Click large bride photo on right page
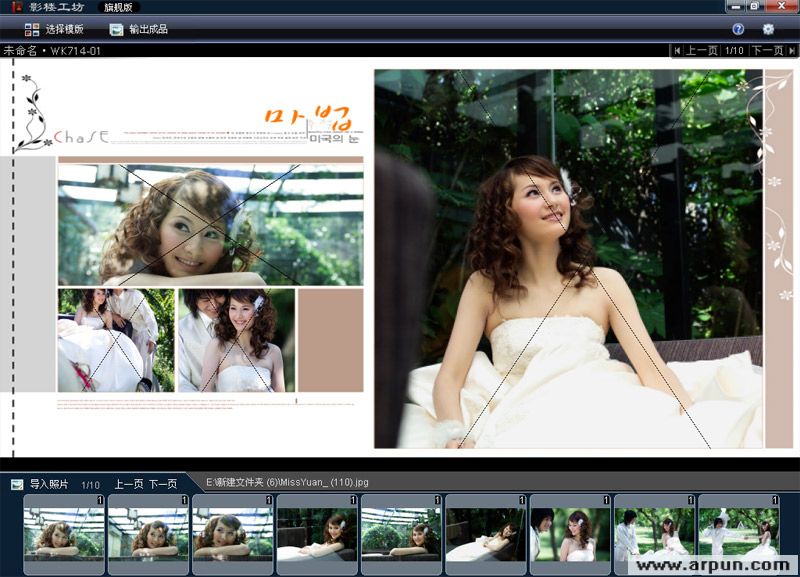 point(568,260)
